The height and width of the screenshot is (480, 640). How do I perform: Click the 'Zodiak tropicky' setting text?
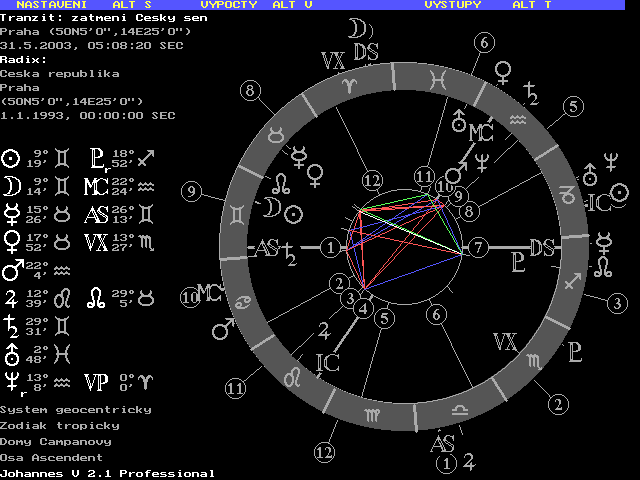59,425
